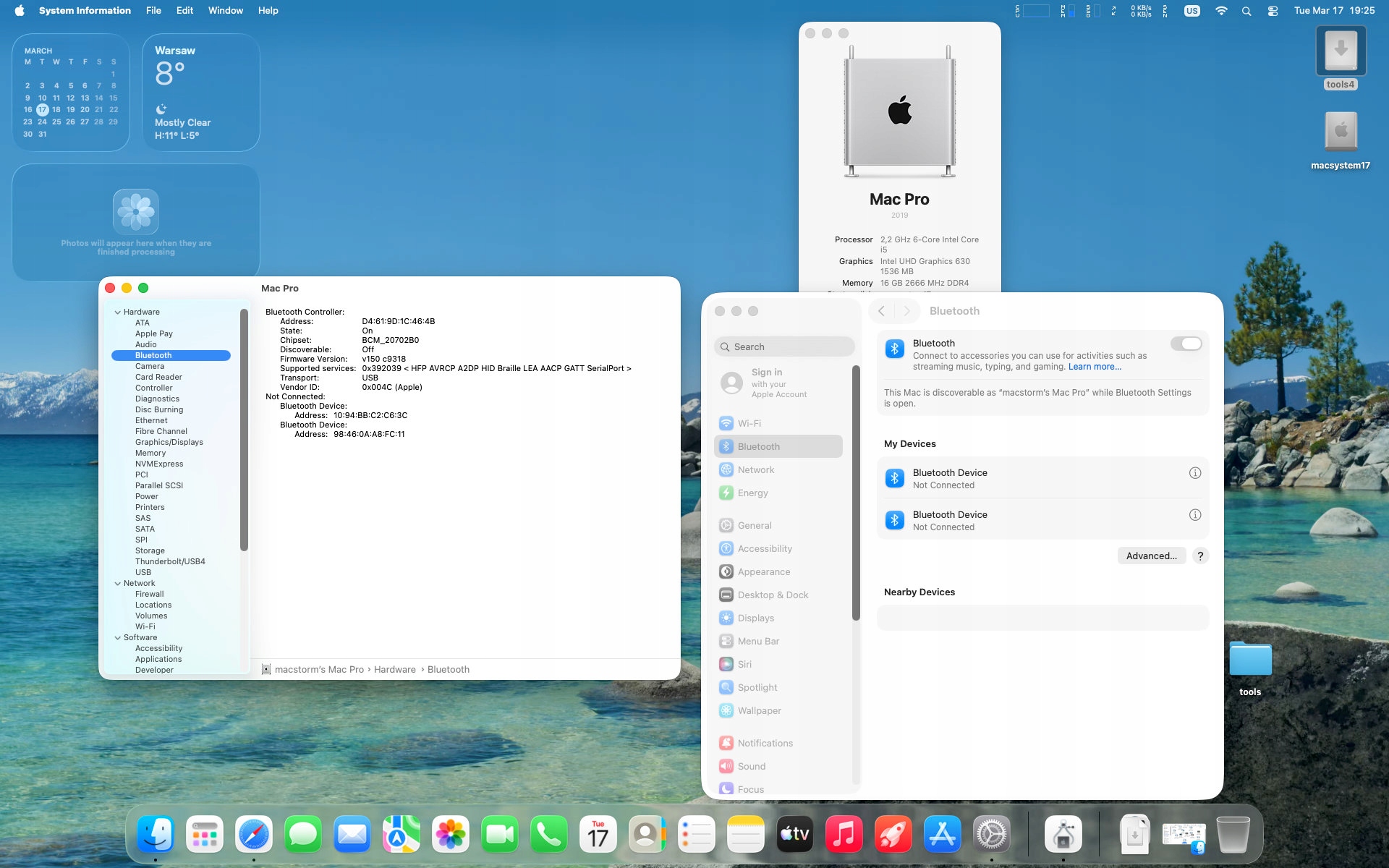Select Thunderbolt/USB4 in hardware list
Screen dimensions: 1389x868
point(170,561)
